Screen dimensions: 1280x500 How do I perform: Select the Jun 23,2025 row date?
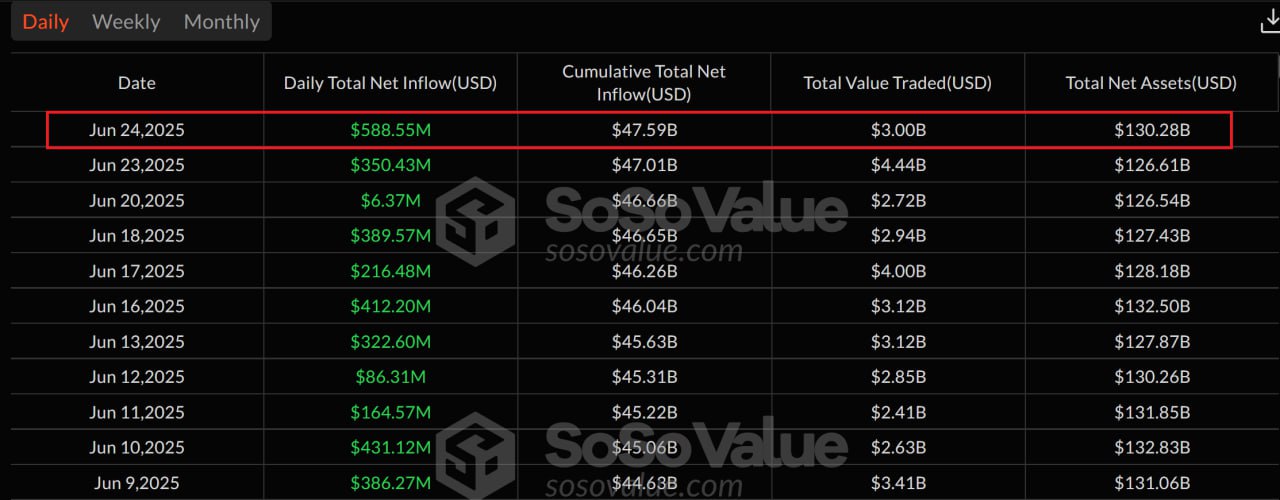tap(137, 165)
